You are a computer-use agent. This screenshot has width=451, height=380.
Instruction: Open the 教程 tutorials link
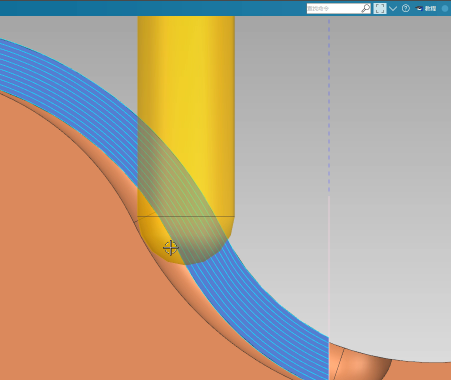pos(430,8)
